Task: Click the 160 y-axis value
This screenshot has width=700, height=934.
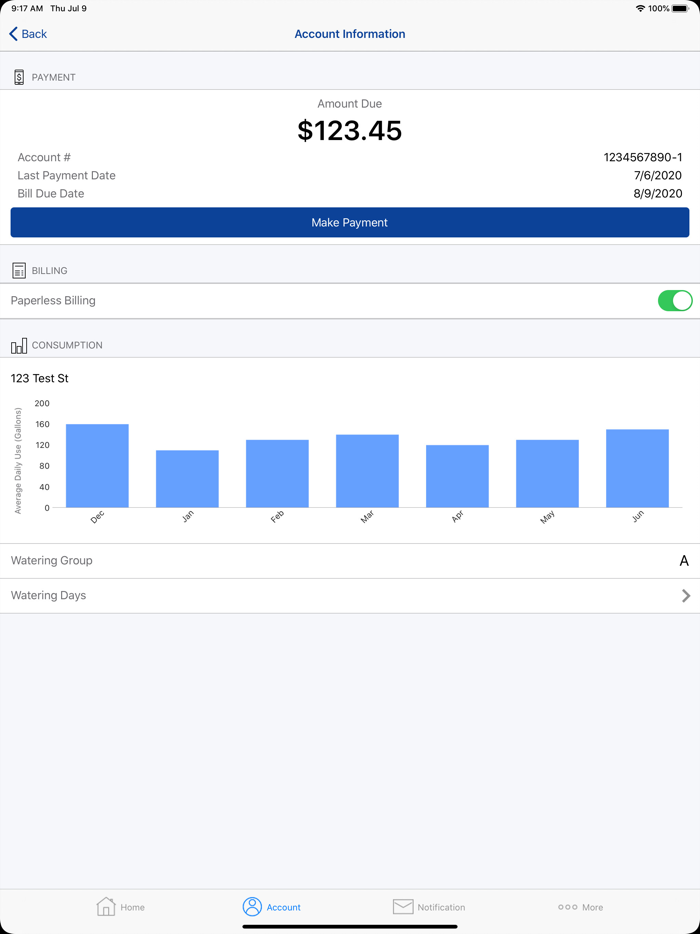Action: (42, 424)
